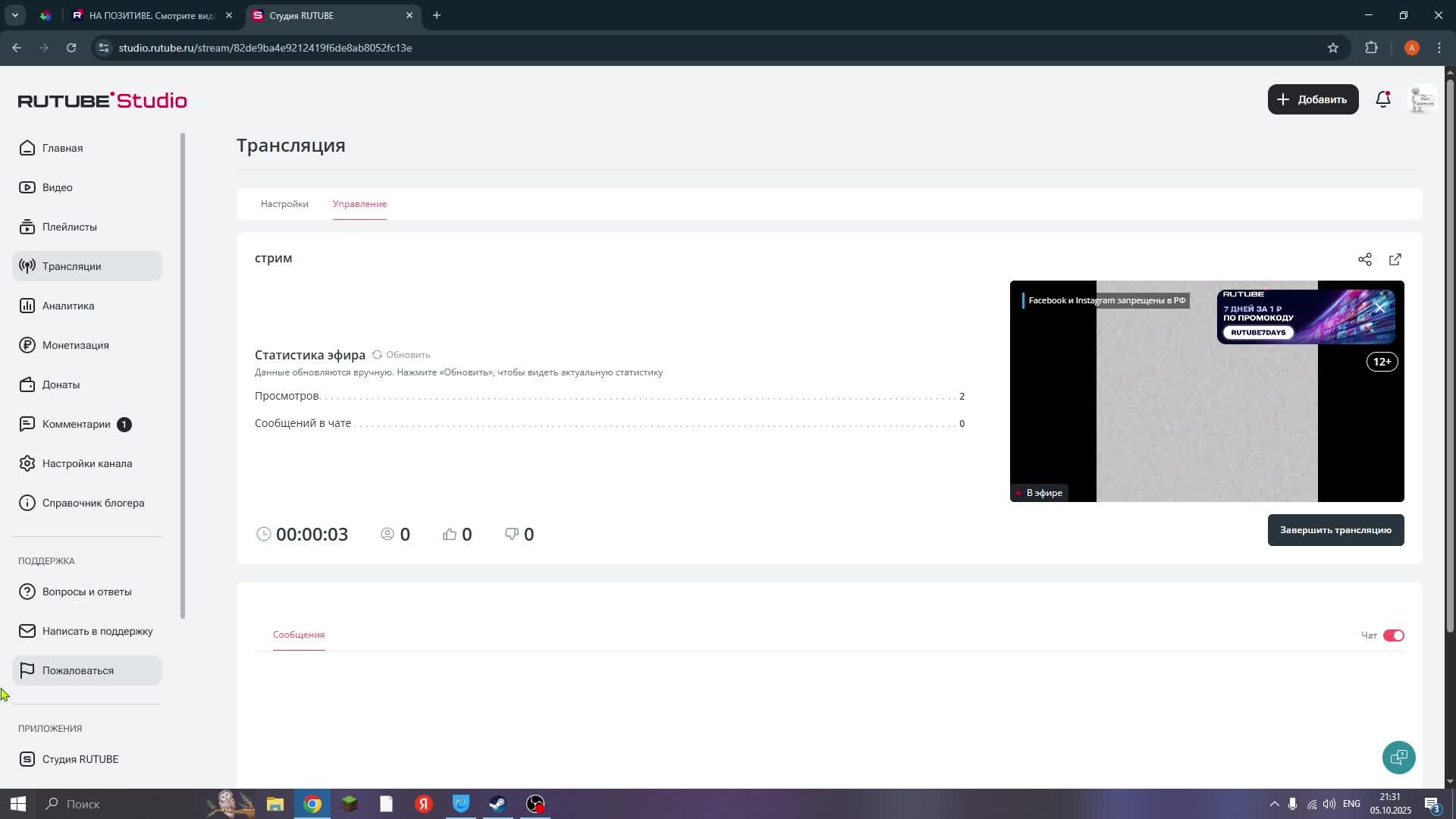
Task: Open Монетизация in the sidebar
Action: click(x=75, y=345)
